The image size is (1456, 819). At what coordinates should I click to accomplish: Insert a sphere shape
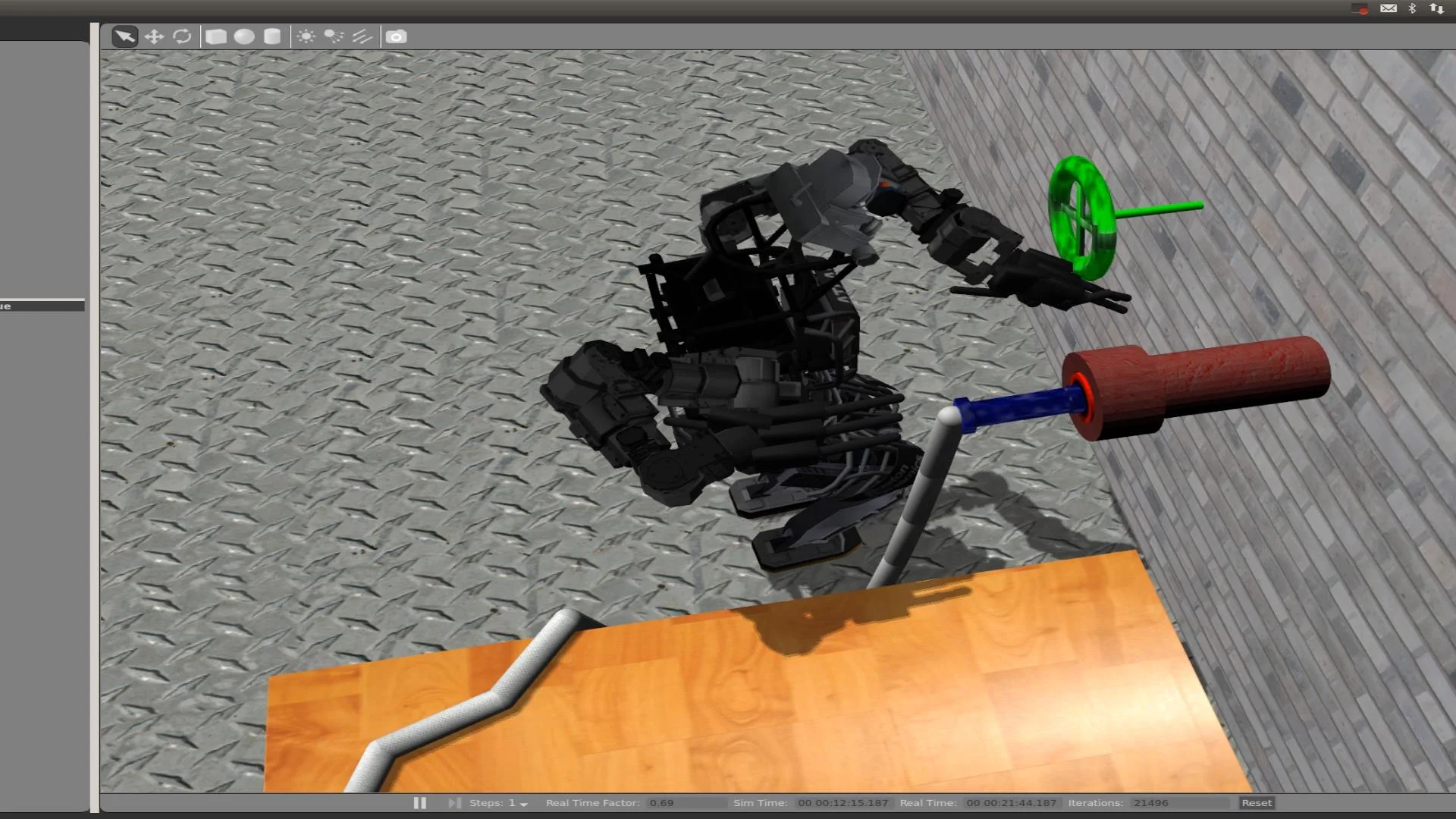pyautogui.click(x=244, y=36)
